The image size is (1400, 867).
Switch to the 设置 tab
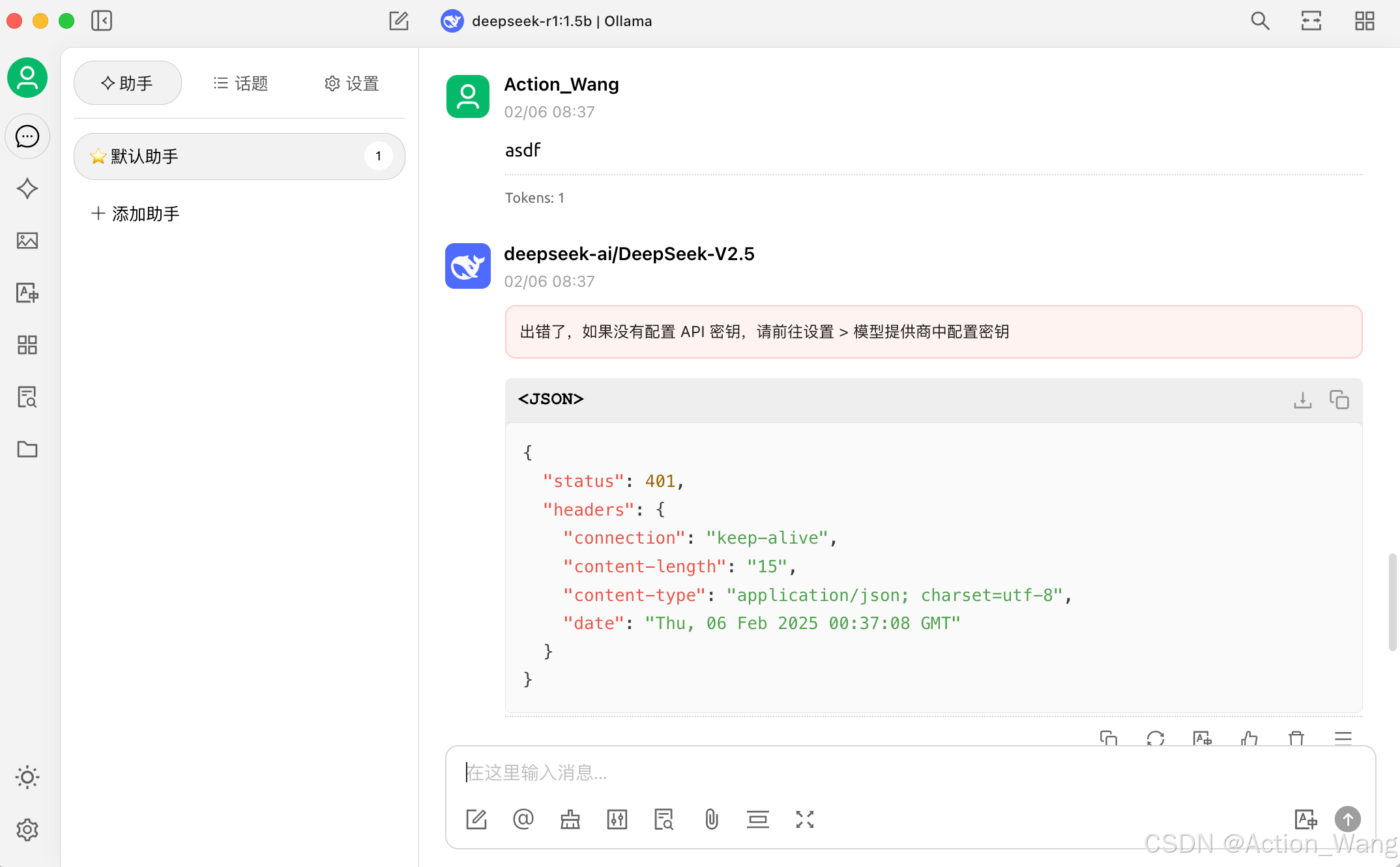(x=352, y=83)
